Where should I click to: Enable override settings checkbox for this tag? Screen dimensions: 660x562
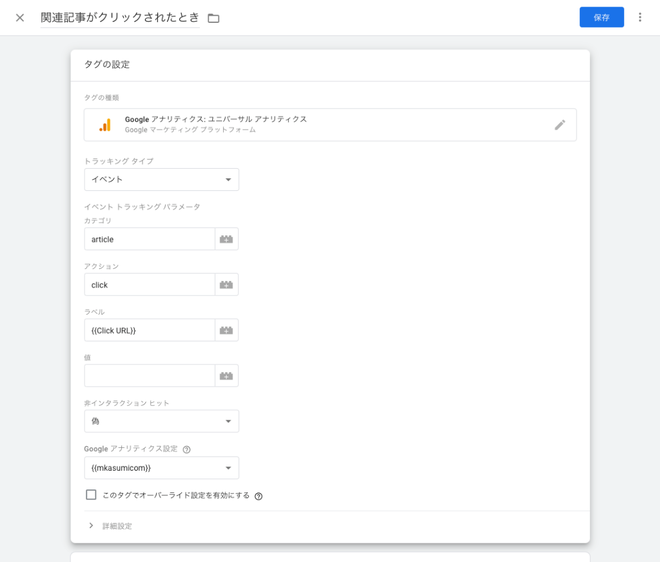91,495
